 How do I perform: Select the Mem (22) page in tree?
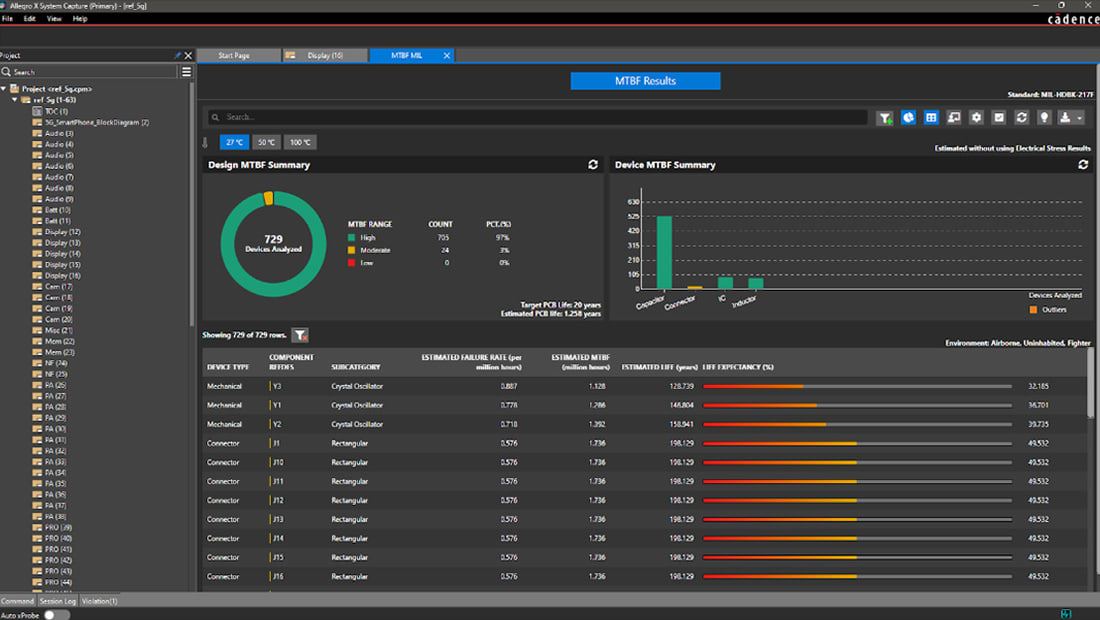60,342
